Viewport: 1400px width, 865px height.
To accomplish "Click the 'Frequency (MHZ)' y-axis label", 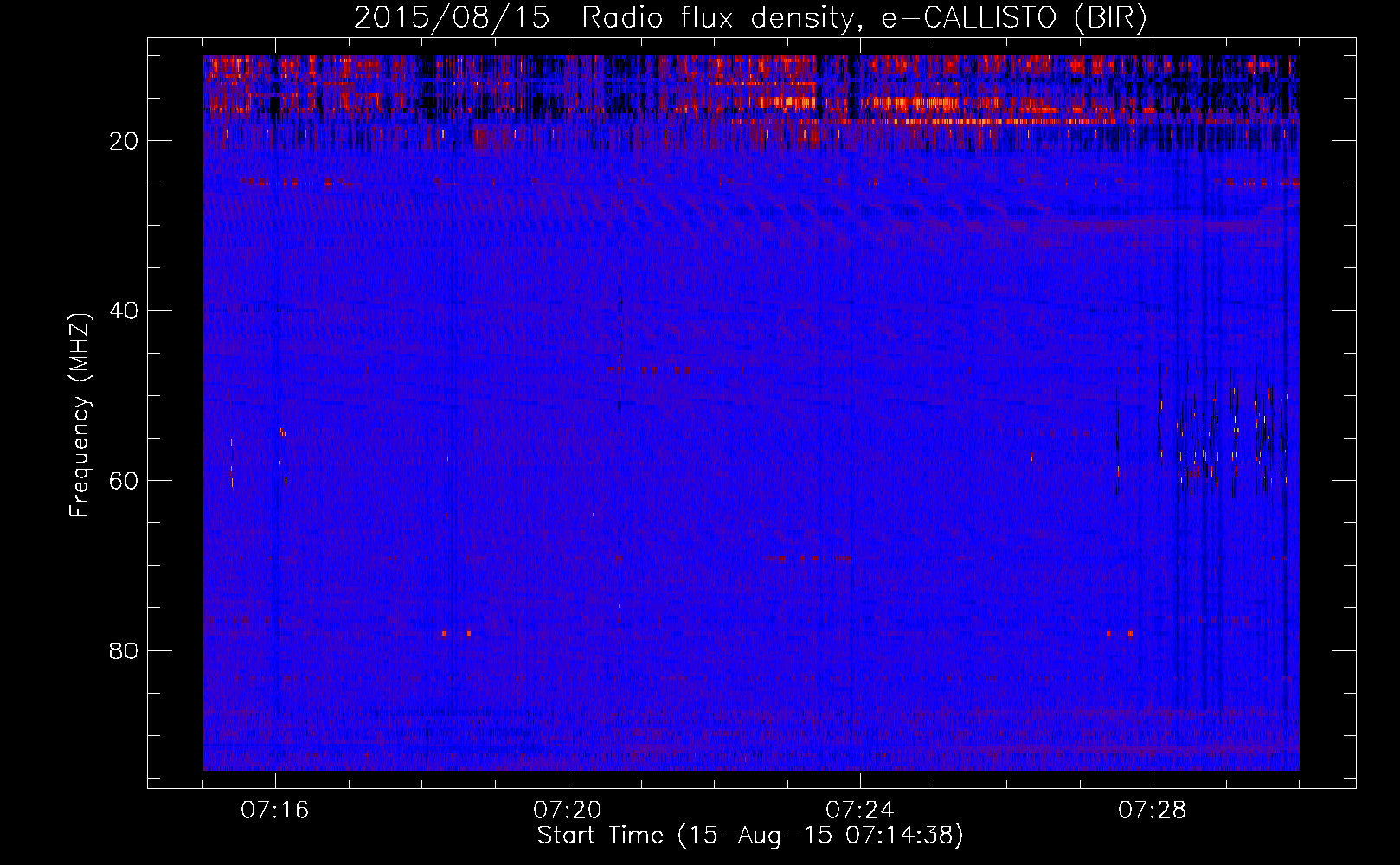I will click(80, 415).
